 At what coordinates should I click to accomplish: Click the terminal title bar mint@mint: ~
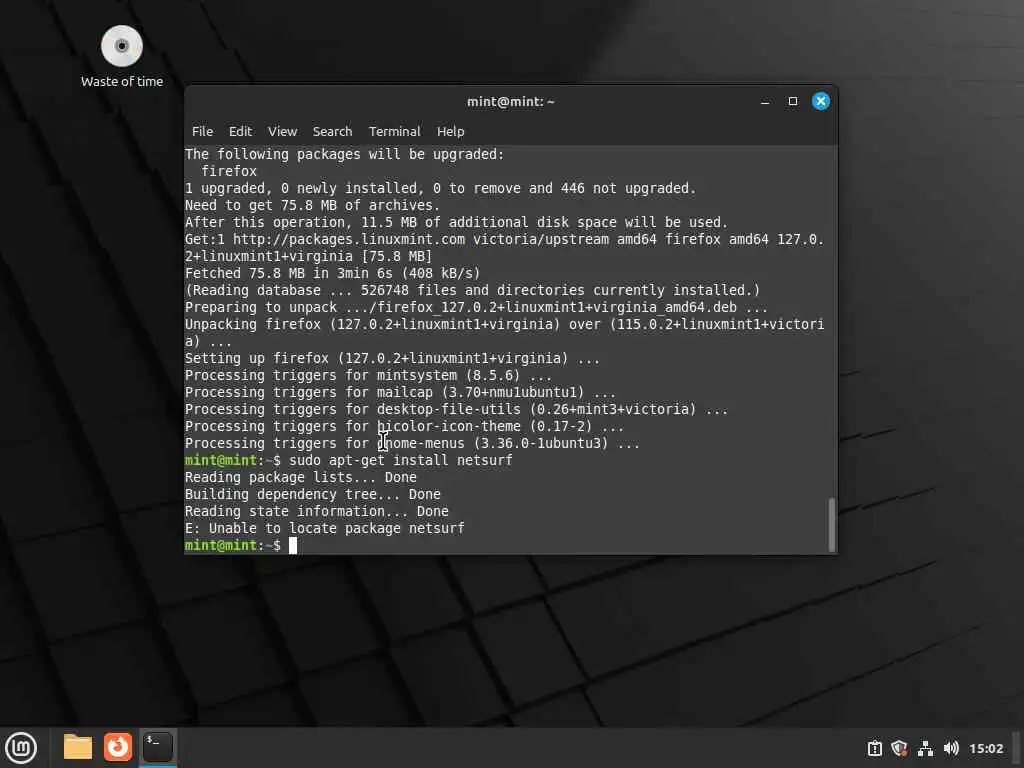click(511, 101)
